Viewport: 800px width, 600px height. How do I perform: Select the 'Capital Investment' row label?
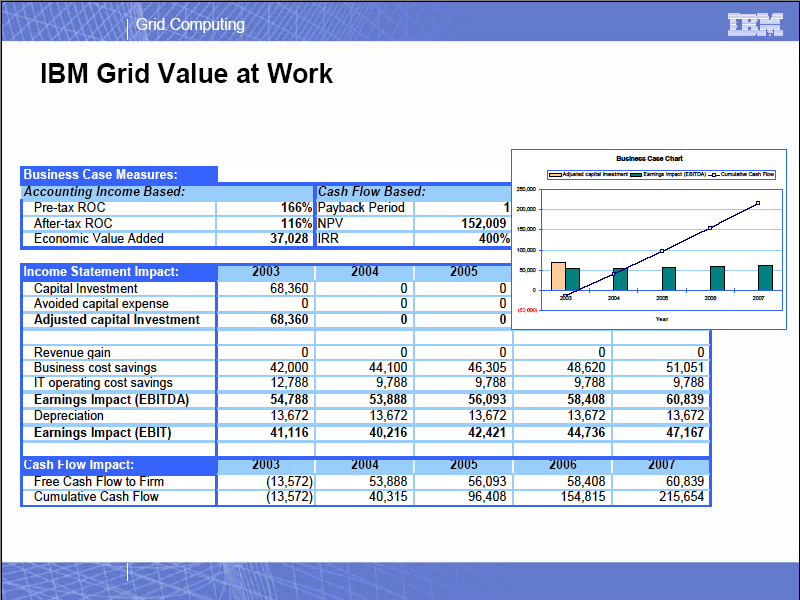(x=85, y=289)
